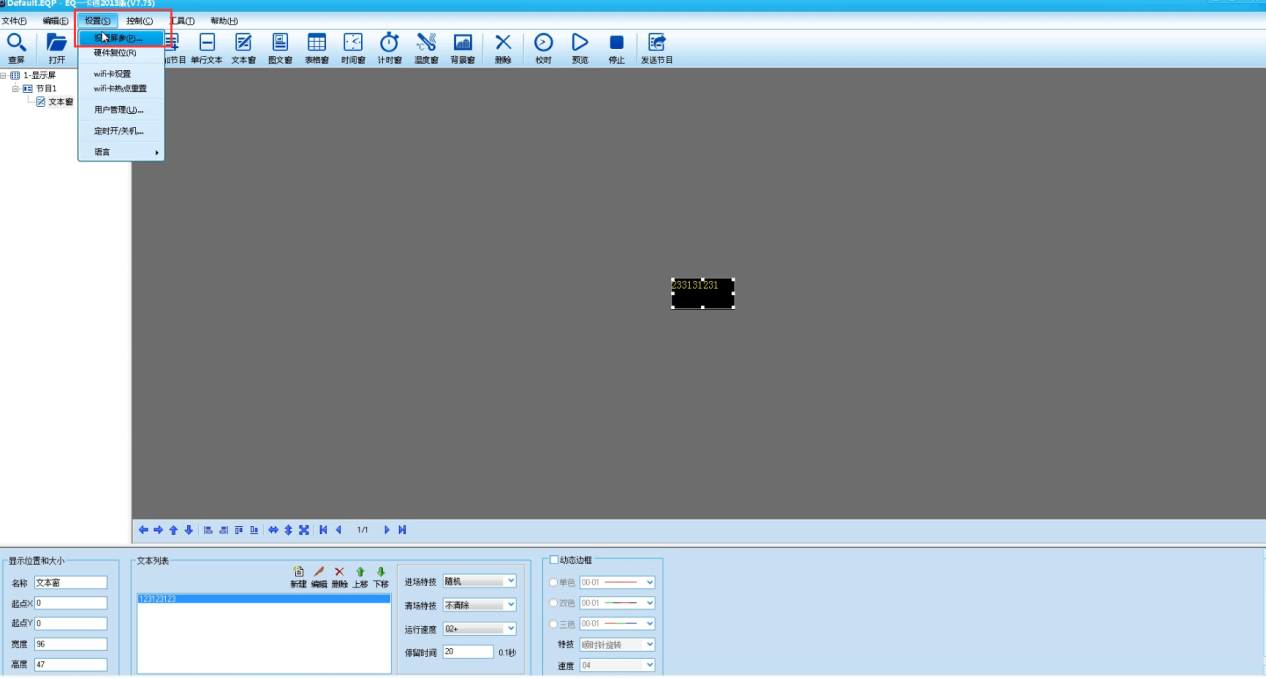Insert a 图文窗 image-text window

280,47
